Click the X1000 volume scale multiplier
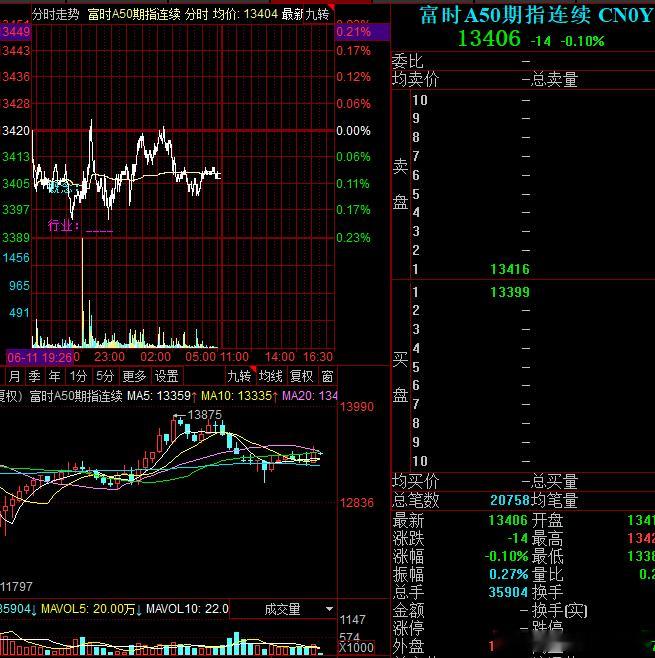 point(356,648)
